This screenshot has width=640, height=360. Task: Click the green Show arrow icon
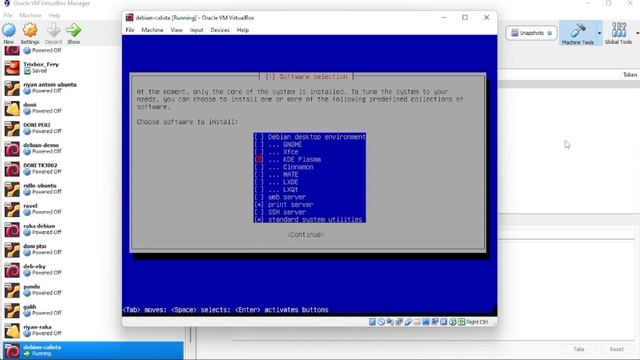pyautogui.click(x=74, y=30)
